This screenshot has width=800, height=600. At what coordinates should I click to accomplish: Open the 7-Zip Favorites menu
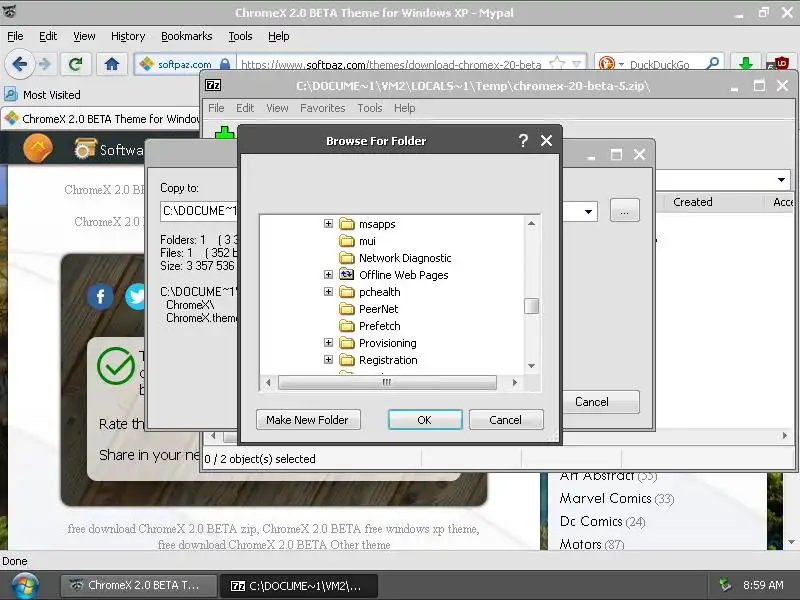(x=322, y=108)
